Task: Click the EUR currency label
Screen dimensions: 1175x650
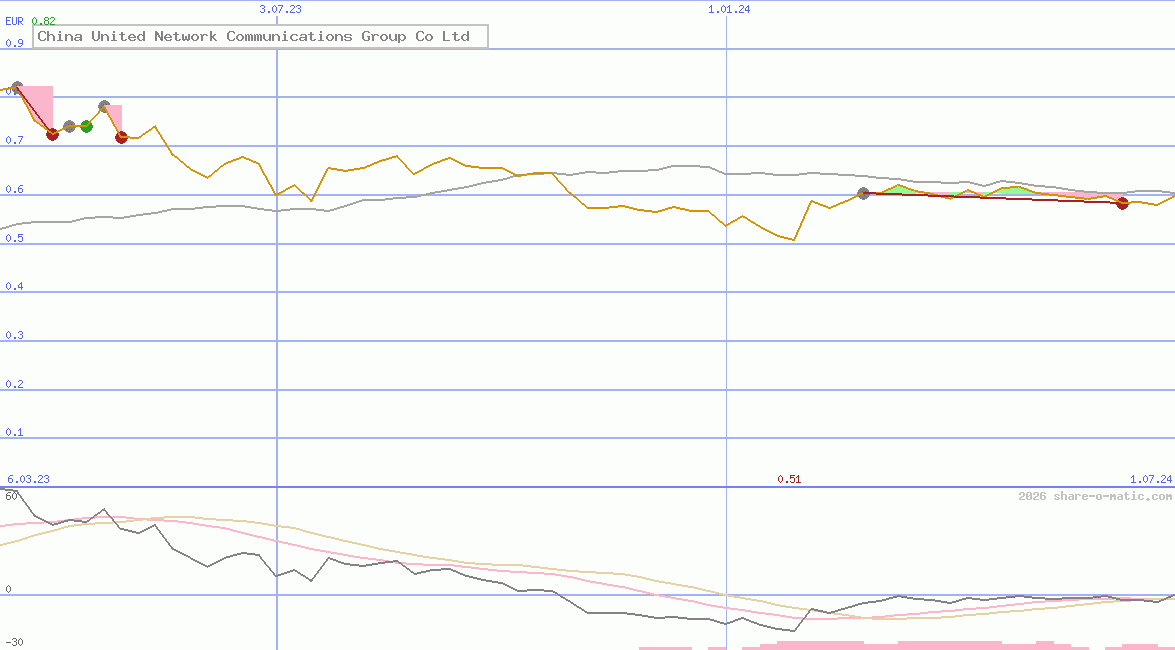Action: 13,20
